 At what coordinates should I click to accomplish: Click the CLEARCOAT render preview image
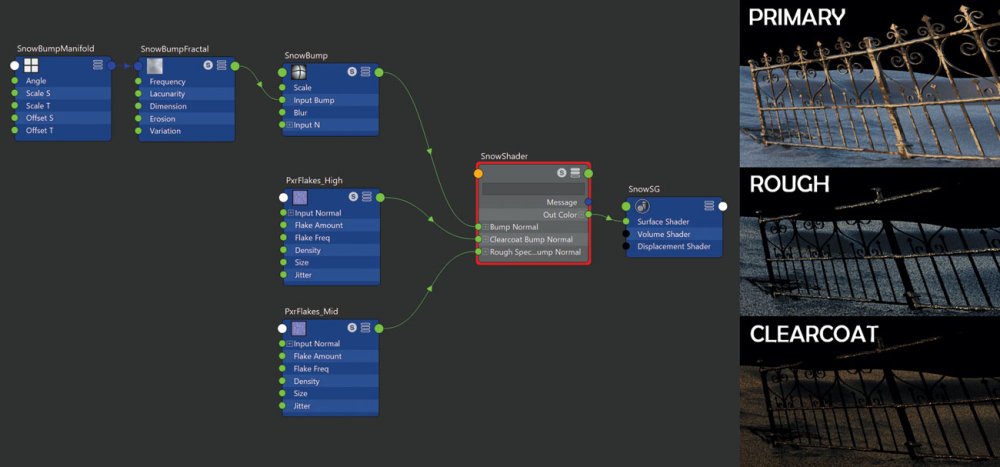pos(870,392)
